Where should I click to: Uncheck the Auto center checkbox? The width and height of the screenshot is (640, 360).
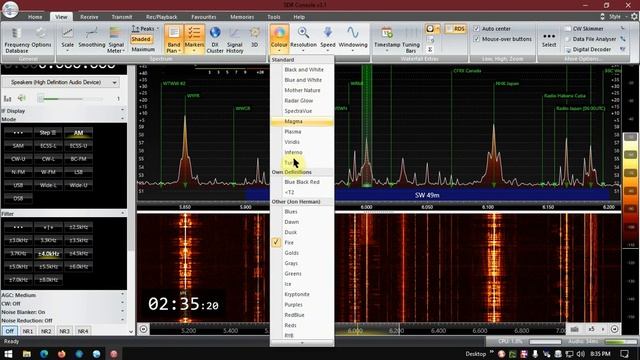476,29
